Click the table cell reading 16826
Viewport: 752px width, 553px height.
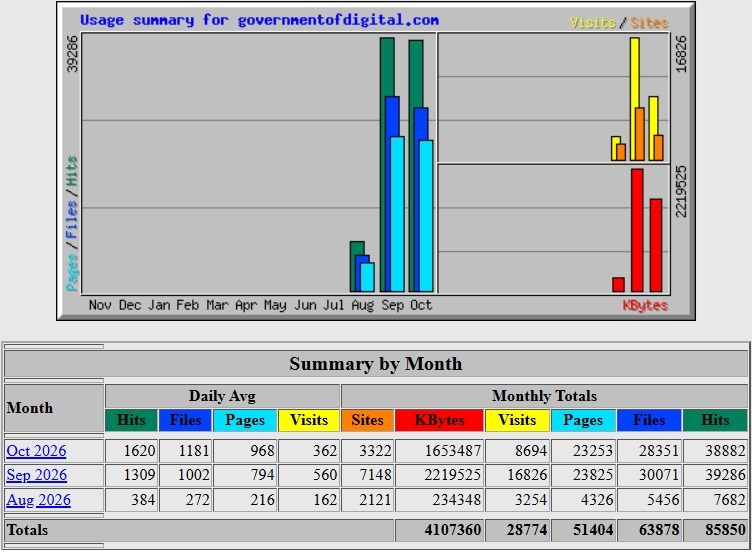pos(527,475)
